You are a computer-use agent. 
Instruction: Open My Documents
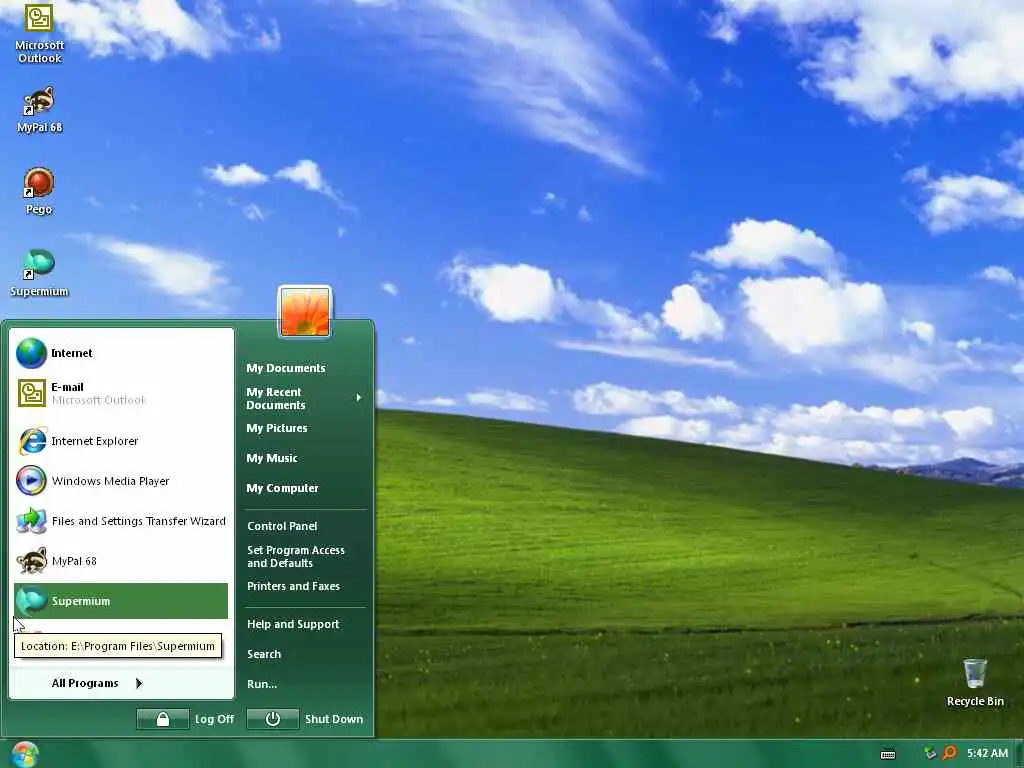(285, 368)
